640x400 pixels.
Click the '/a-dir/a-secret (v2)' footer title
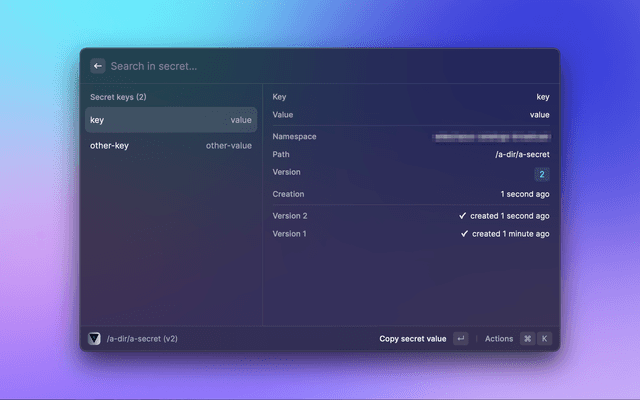point(141,339)
